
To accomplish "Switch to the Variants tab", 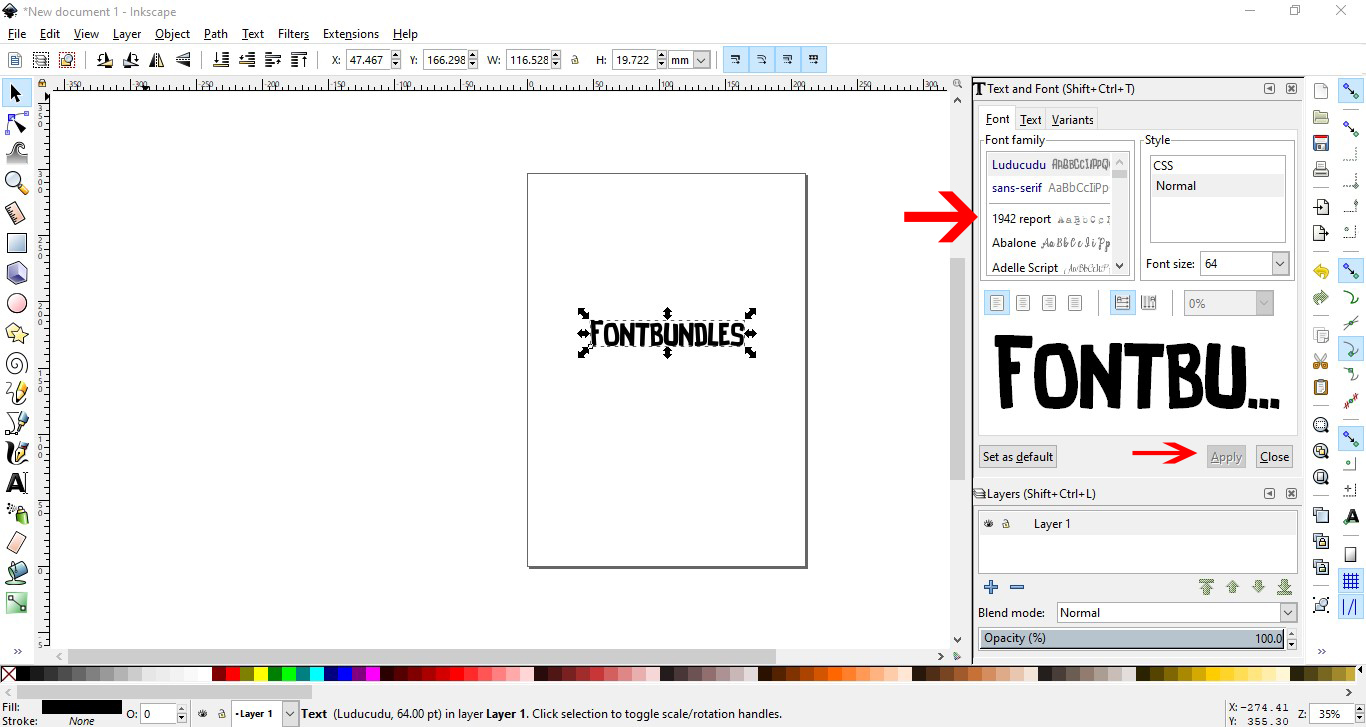I will 1072,119.
